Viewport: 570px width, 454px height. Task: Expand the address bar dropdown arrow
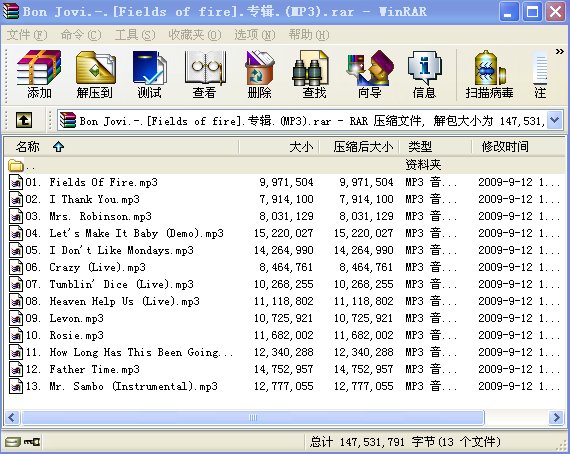(555, 120)
